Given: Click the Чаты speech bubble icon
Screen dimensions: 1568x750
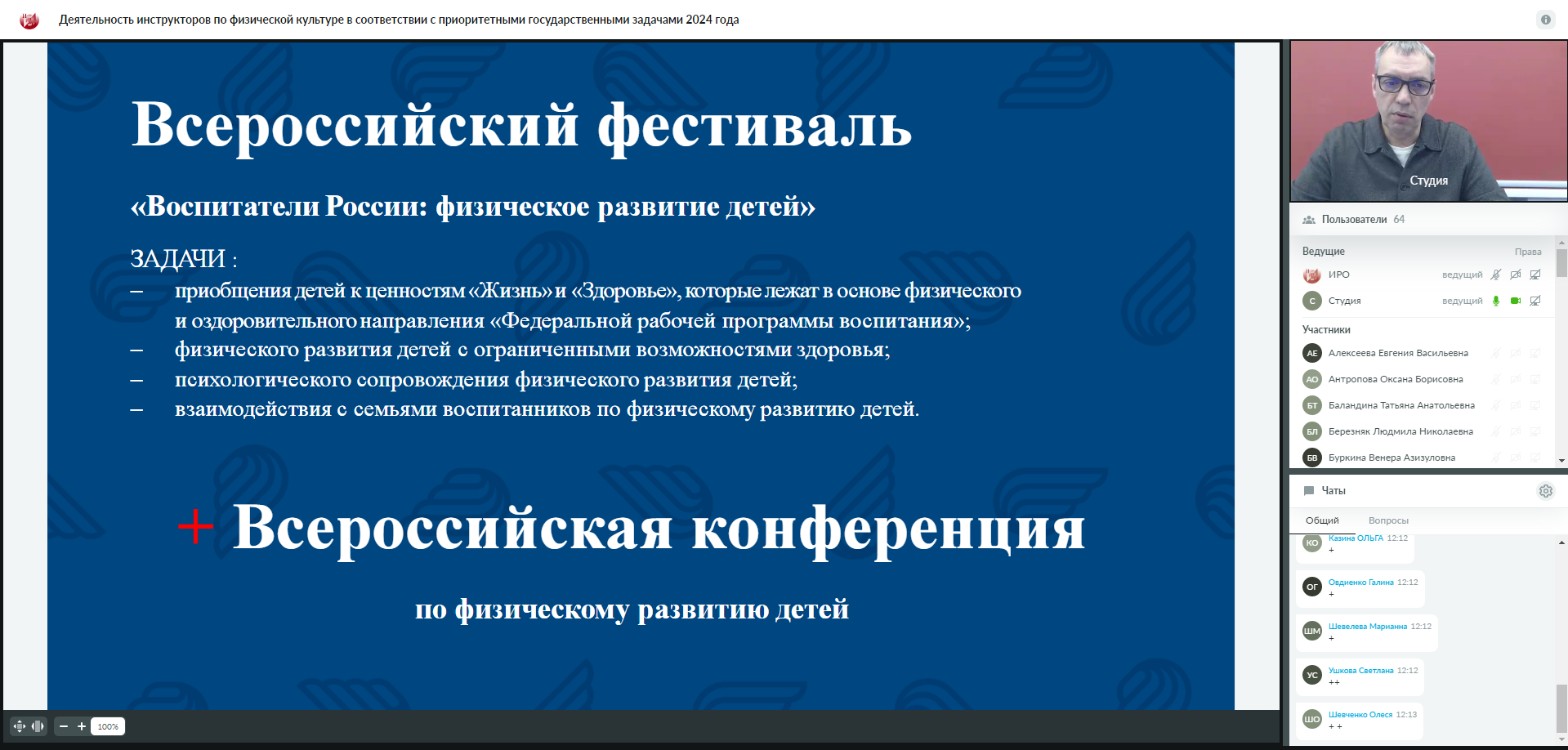Looking at the screenshot, I should point(1309,491).
